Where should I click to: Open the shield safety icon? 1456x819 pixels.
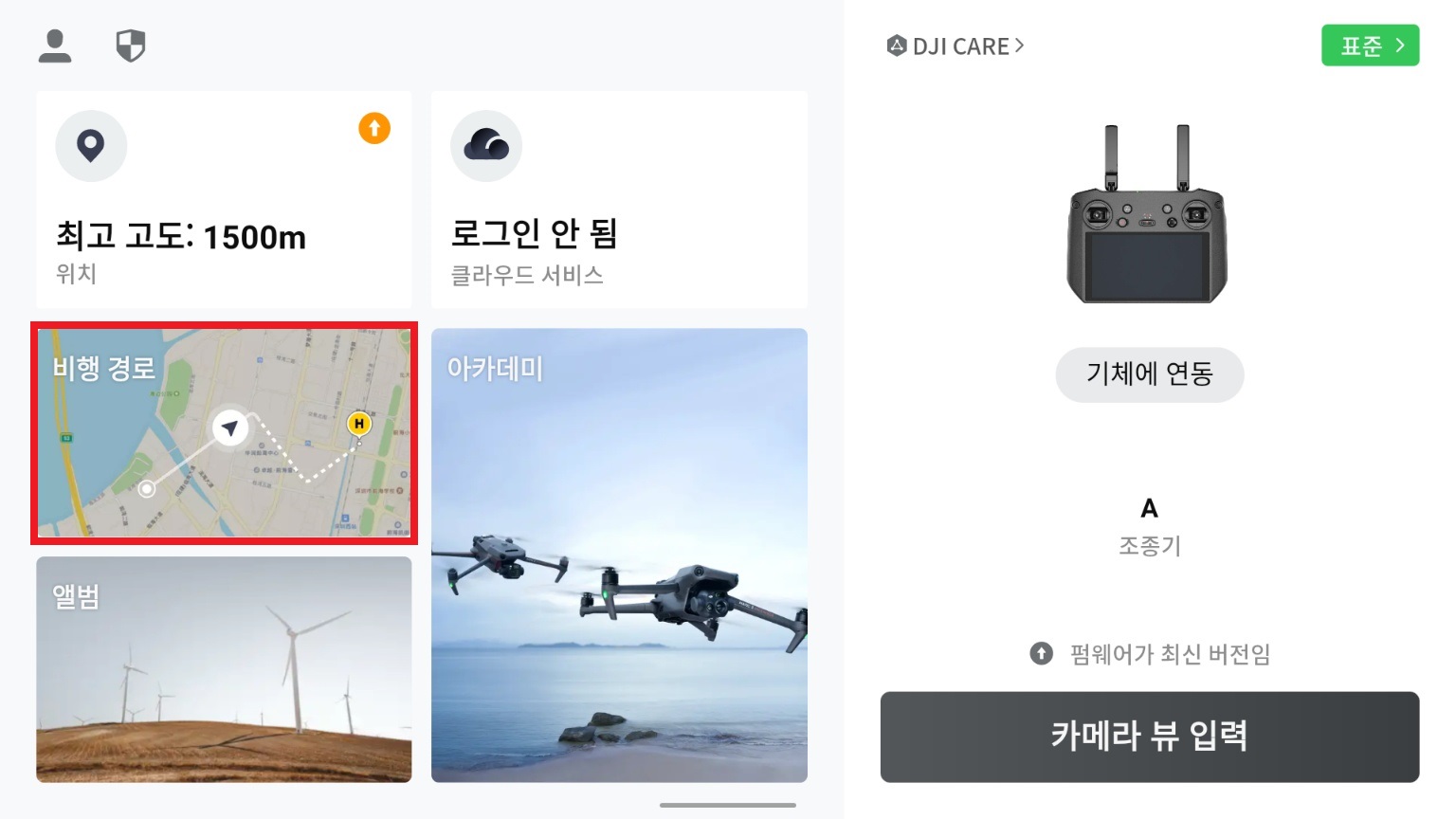(x=131, y=45)
